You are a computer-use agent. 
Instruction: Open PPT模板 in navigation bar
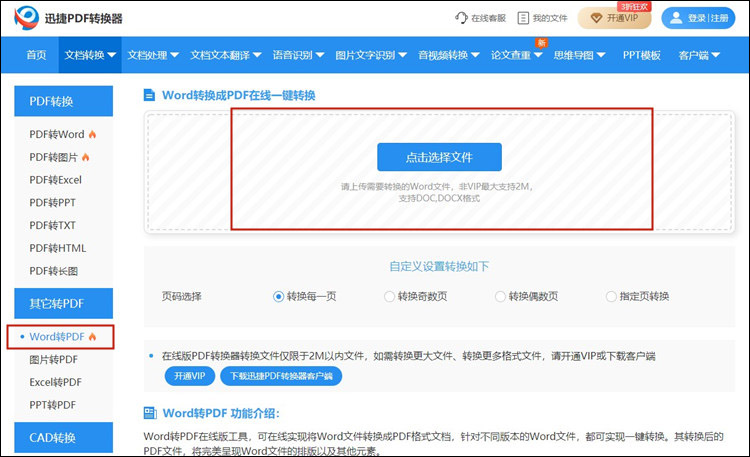pos(641,55)
